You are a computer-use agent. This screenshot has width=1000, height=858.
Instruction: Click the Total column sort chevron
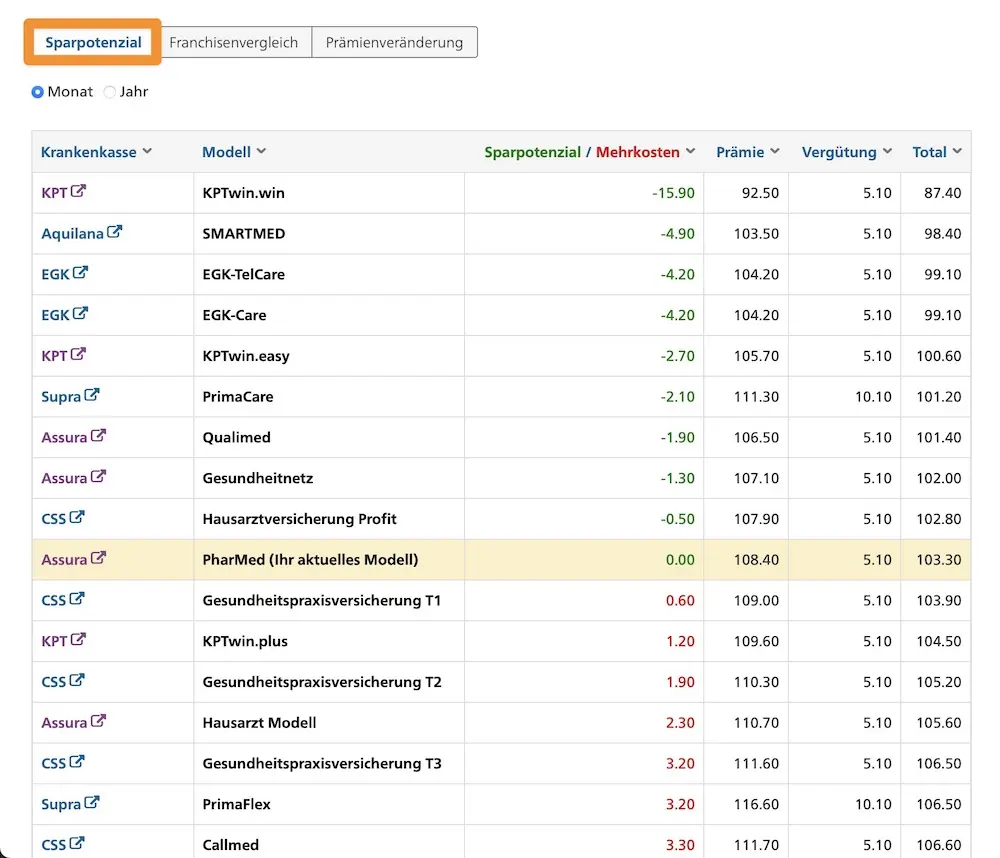957,151
